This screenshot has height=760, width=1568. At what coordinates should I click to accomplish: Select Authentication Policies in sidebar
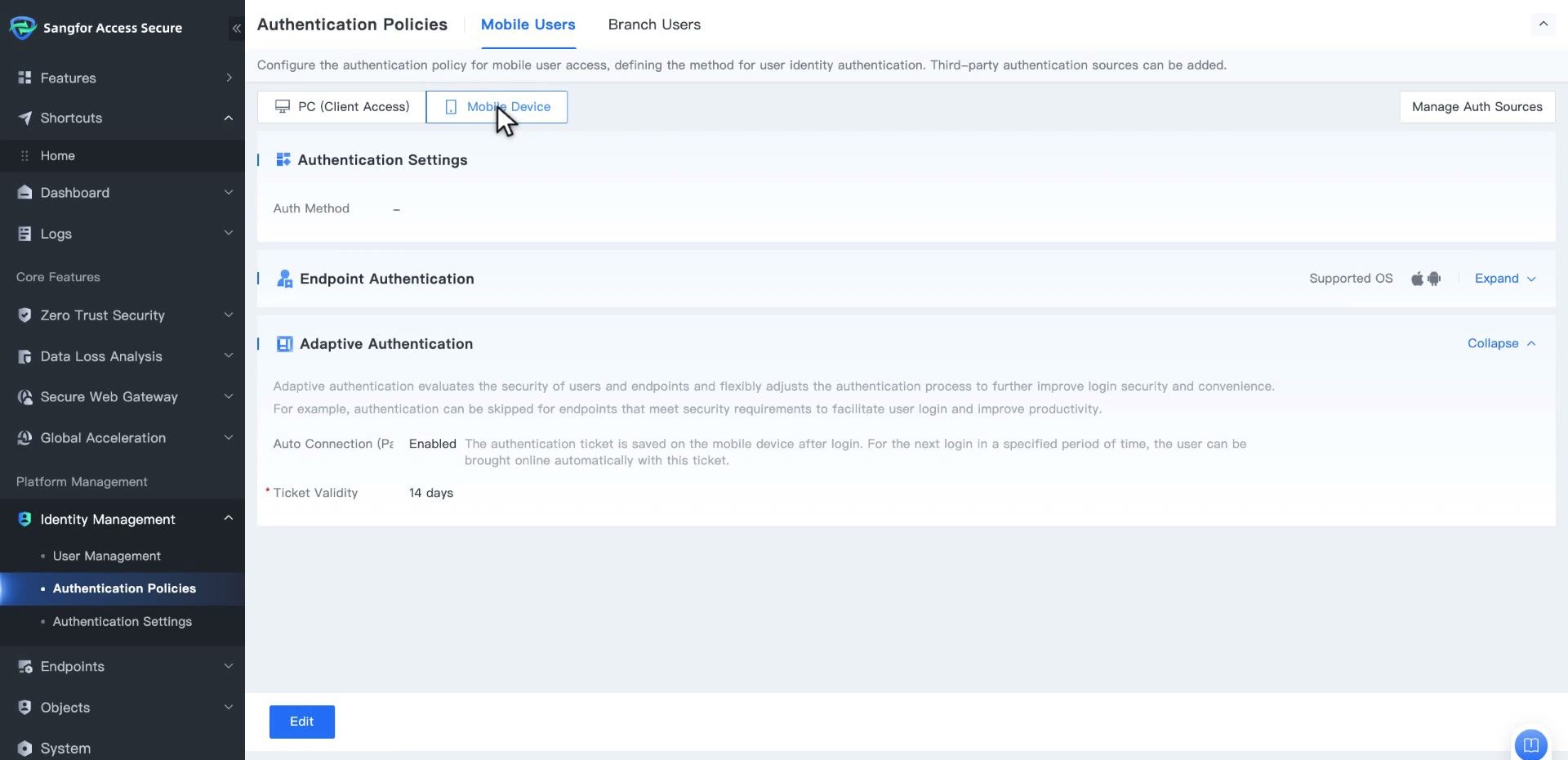124,588
